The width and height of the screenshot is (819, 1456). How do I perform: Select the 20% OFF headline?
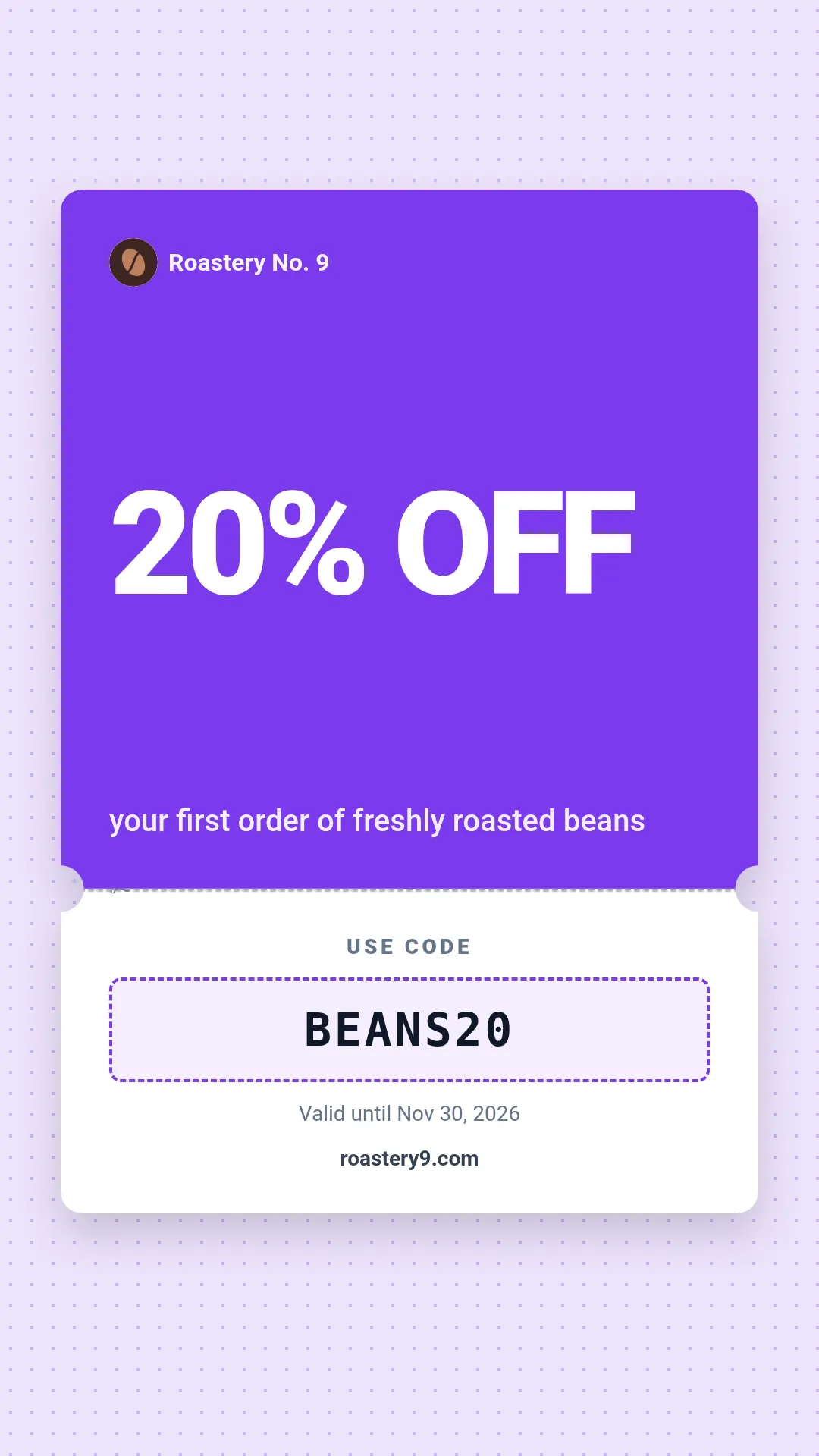pos(373,541)
